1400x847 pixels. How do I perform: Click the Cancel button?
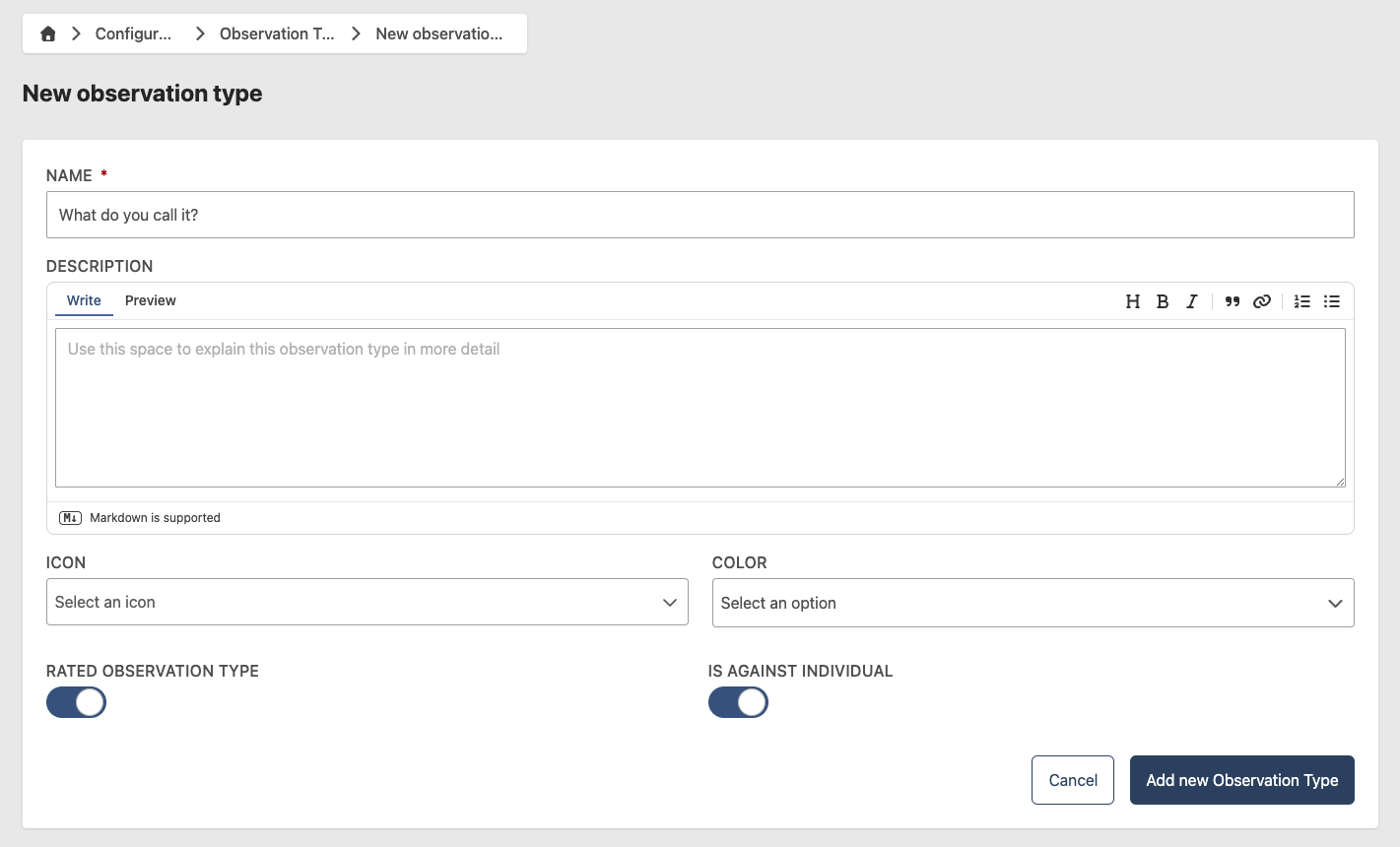tap(1073, 780)
